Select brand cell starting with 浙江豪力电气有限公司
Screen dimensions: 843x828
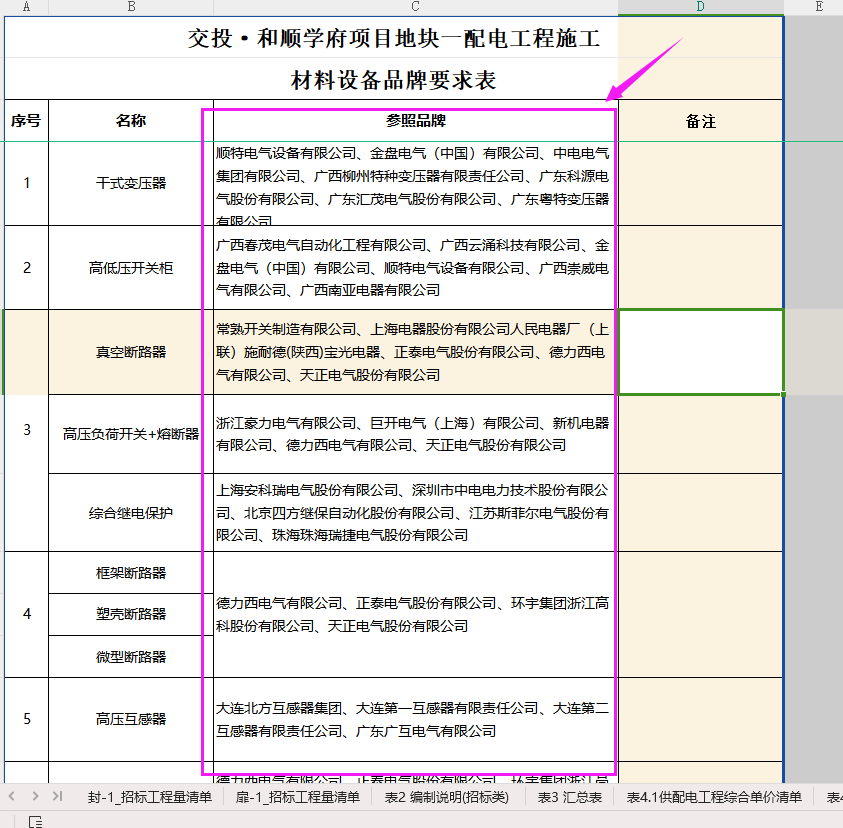416,434
